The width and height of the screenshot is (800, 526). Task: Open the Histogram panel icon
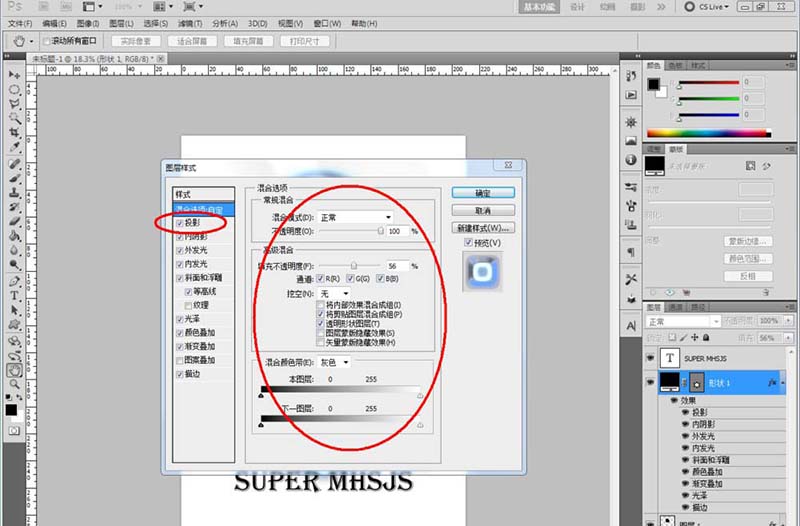(x=631, y=141)
